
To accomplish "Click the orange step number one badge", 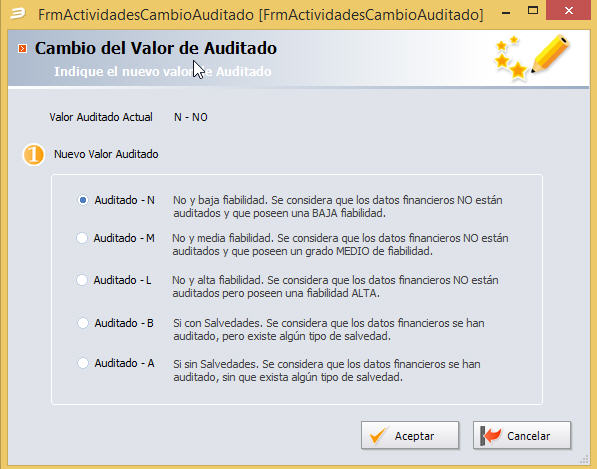I will coord(34,155).
